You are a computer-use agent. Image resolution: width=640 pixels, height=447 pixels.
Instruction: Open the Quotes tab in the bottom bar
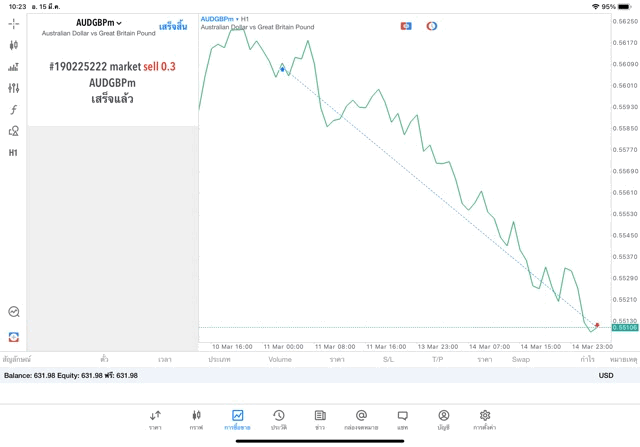point(155,419)
